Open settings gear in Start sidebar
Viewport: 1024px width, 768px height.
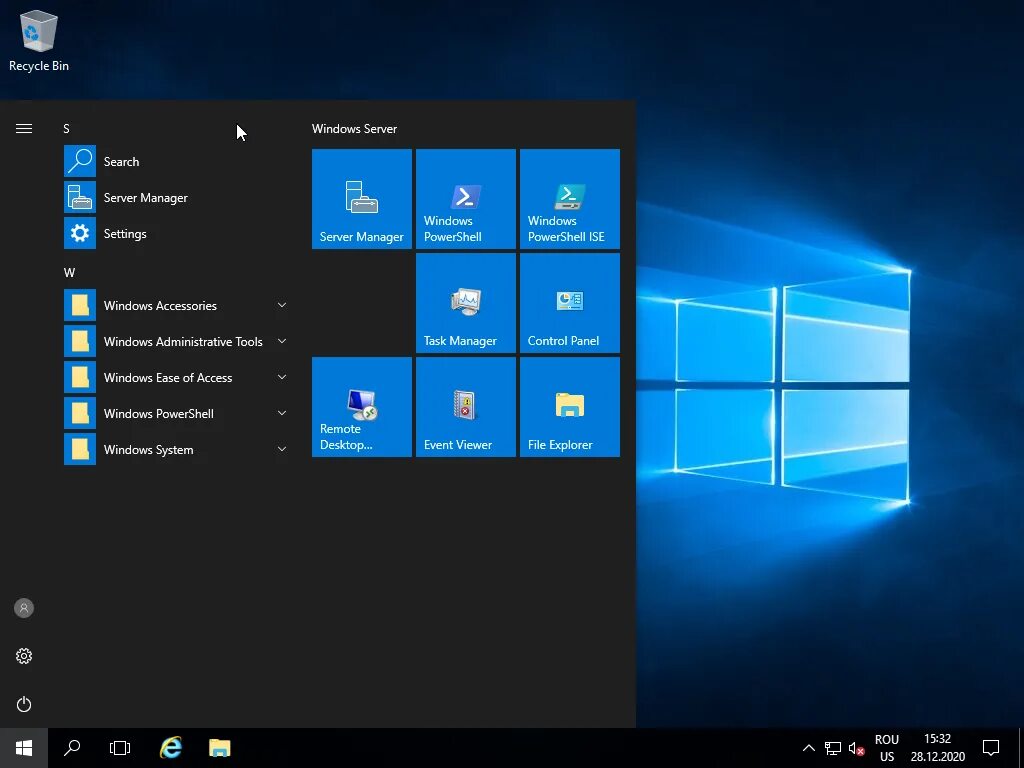(24, 656)
